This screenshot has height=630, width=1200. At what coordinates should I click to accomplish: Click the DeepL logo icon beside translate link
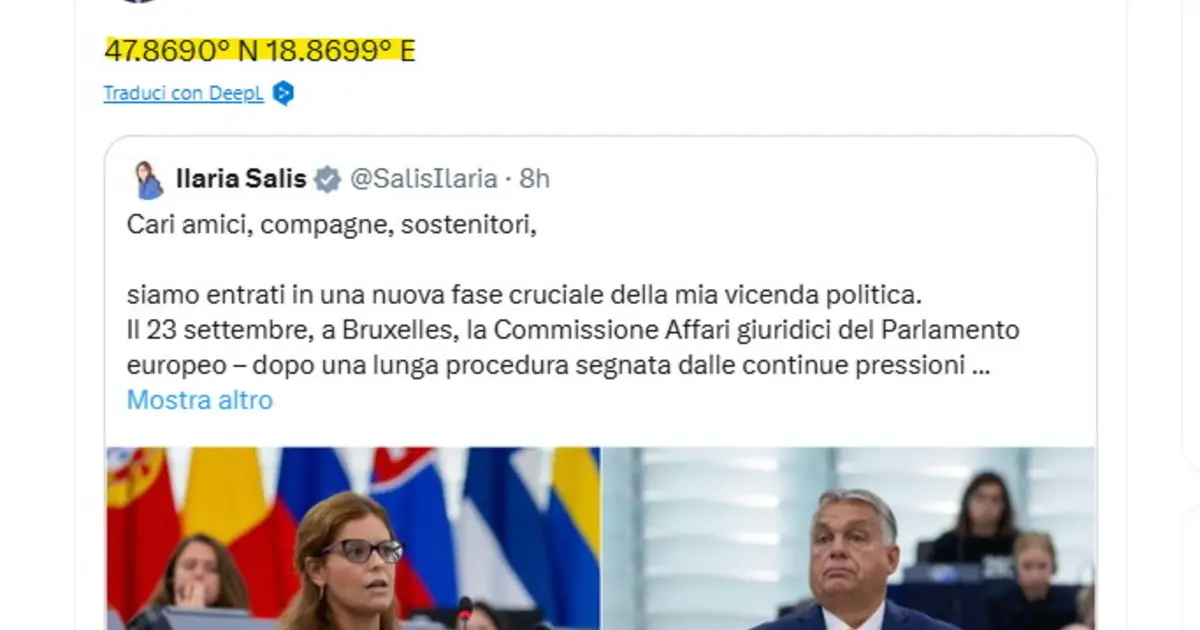point(284,94)
